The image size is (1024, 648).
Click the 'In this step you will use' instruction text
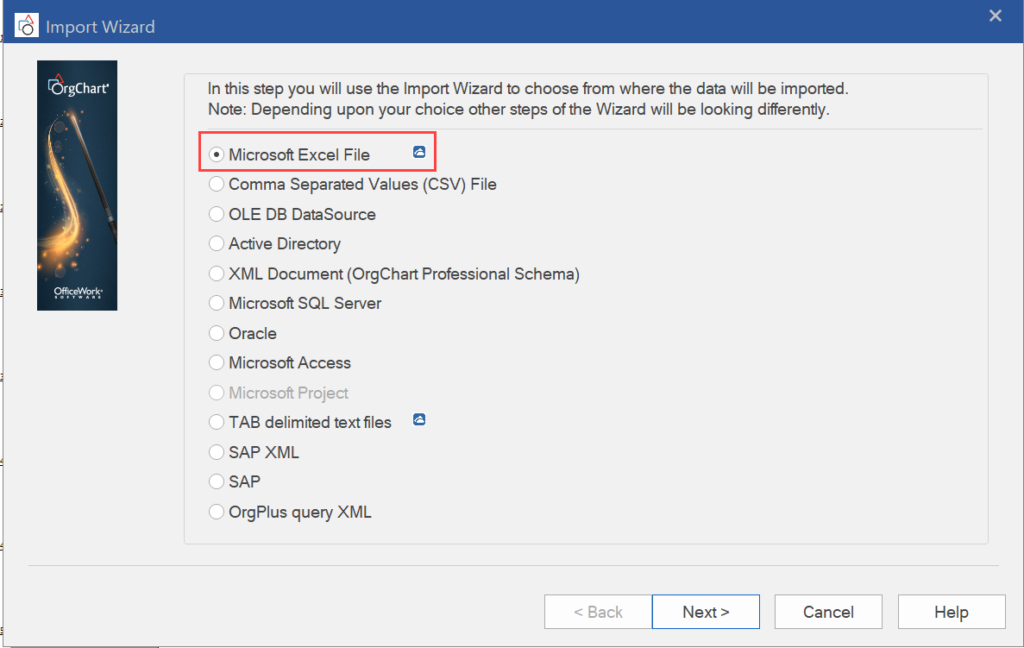[x=528, y=88]
